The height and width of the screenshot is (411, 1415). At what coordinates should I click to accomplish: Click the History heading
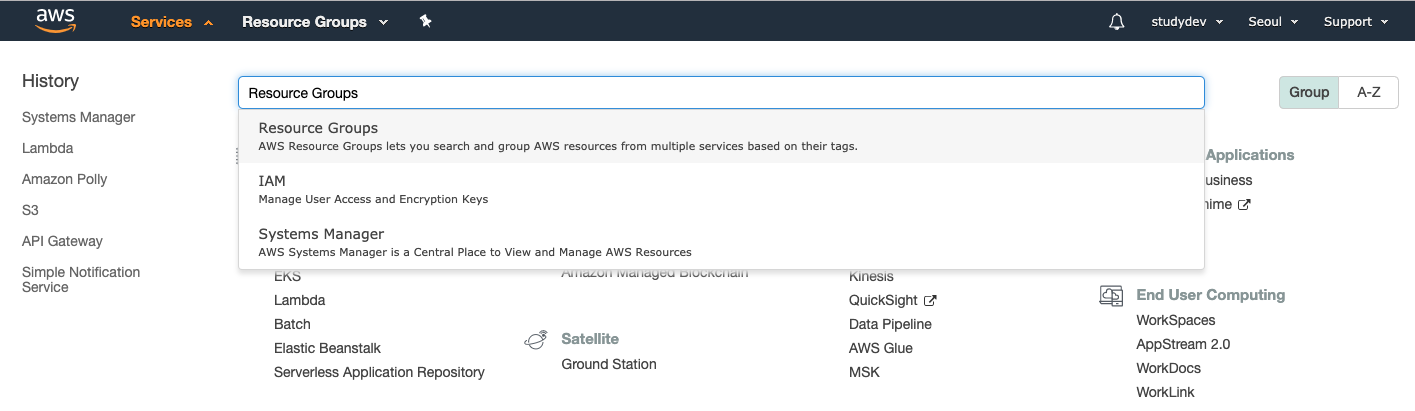click(x=50, y=81)
